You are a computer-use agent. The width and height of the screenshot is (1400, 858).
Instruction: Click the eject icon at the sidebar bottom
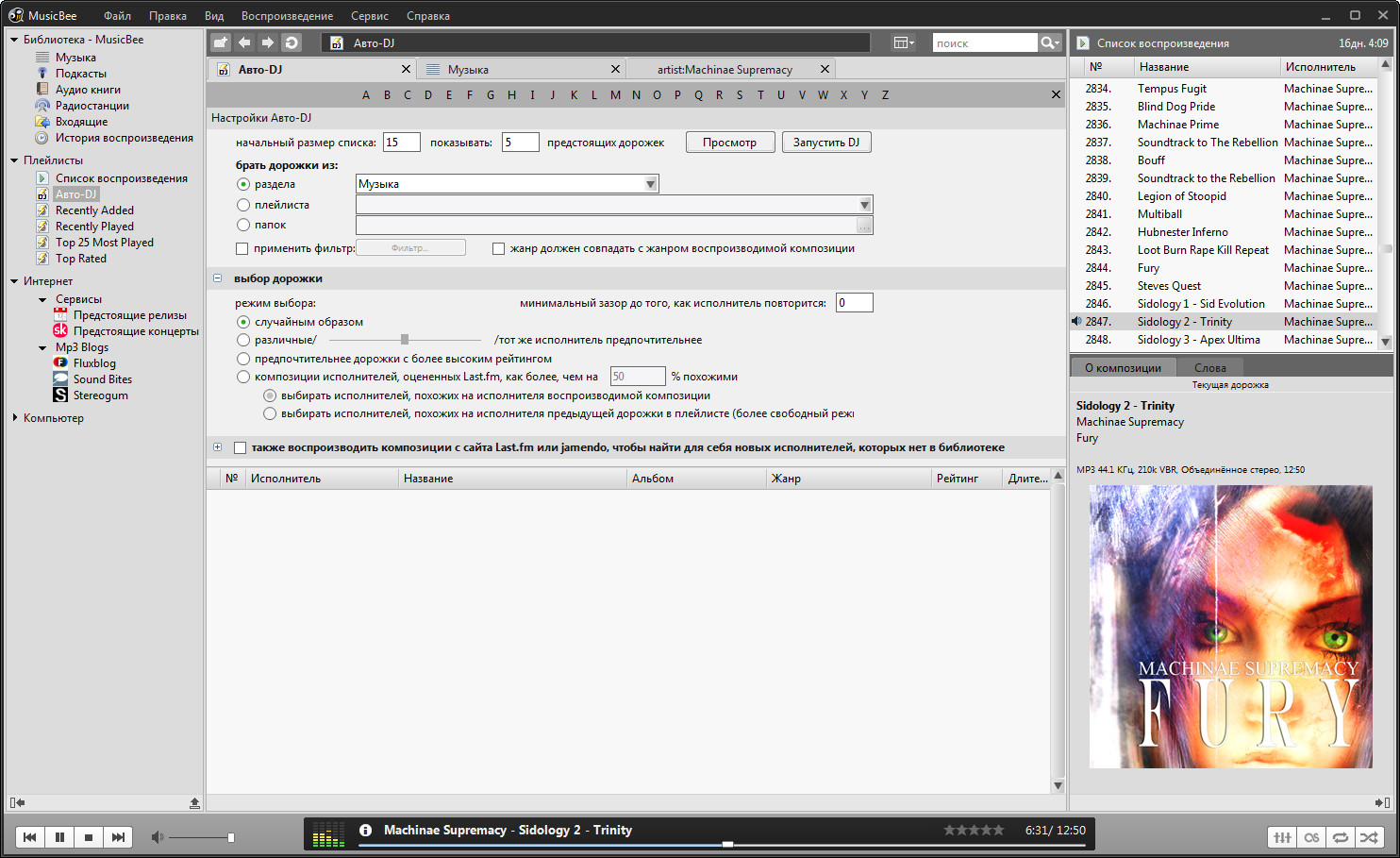tap(194, 802)
